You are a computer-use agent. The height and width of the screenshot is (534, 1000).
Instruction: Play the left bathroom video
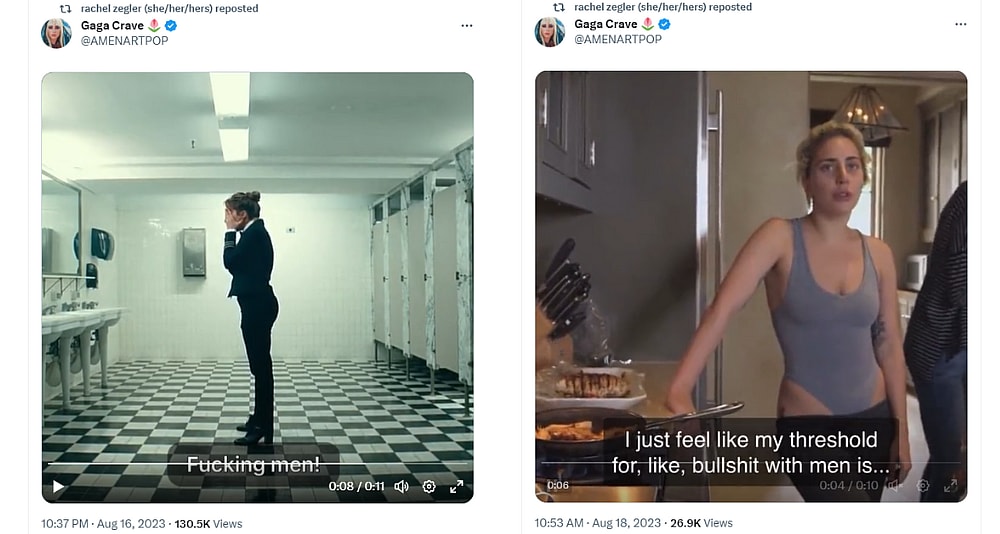[x=58, y=487]
